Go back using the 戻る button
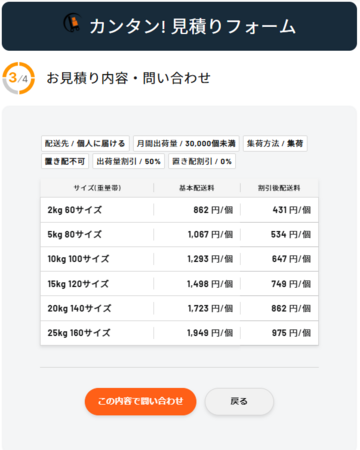360x450 pixels. 239,401
